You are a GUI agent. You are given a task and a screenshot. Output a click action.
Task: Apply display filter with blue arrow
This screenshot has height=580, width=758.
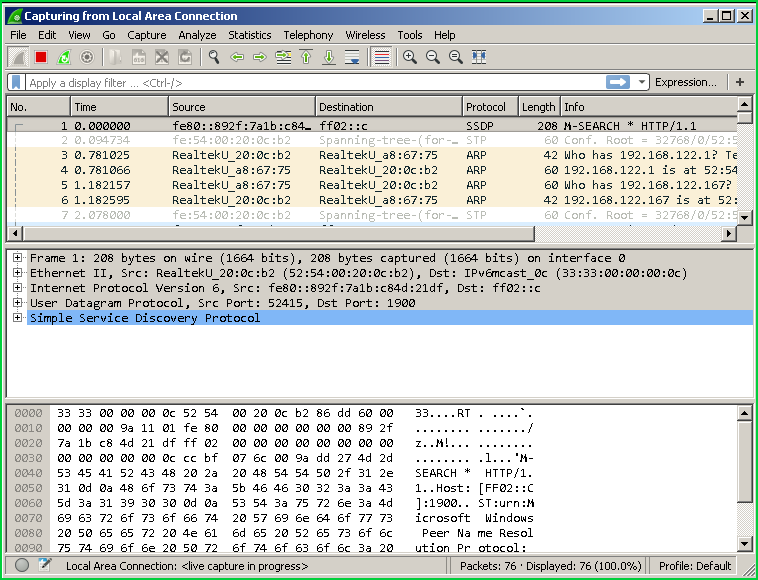click(618, 83)
